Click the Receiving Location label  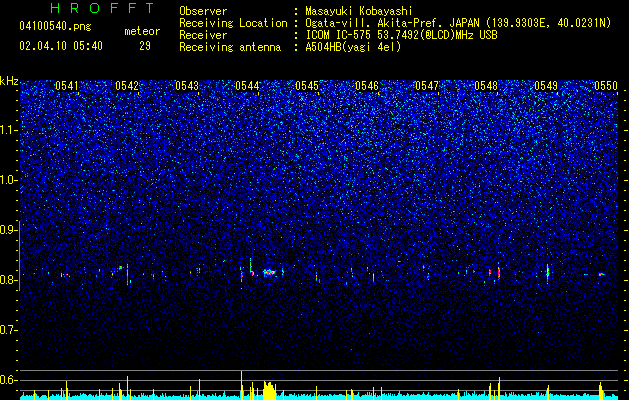pyautogui.click(x=233, y=23)
